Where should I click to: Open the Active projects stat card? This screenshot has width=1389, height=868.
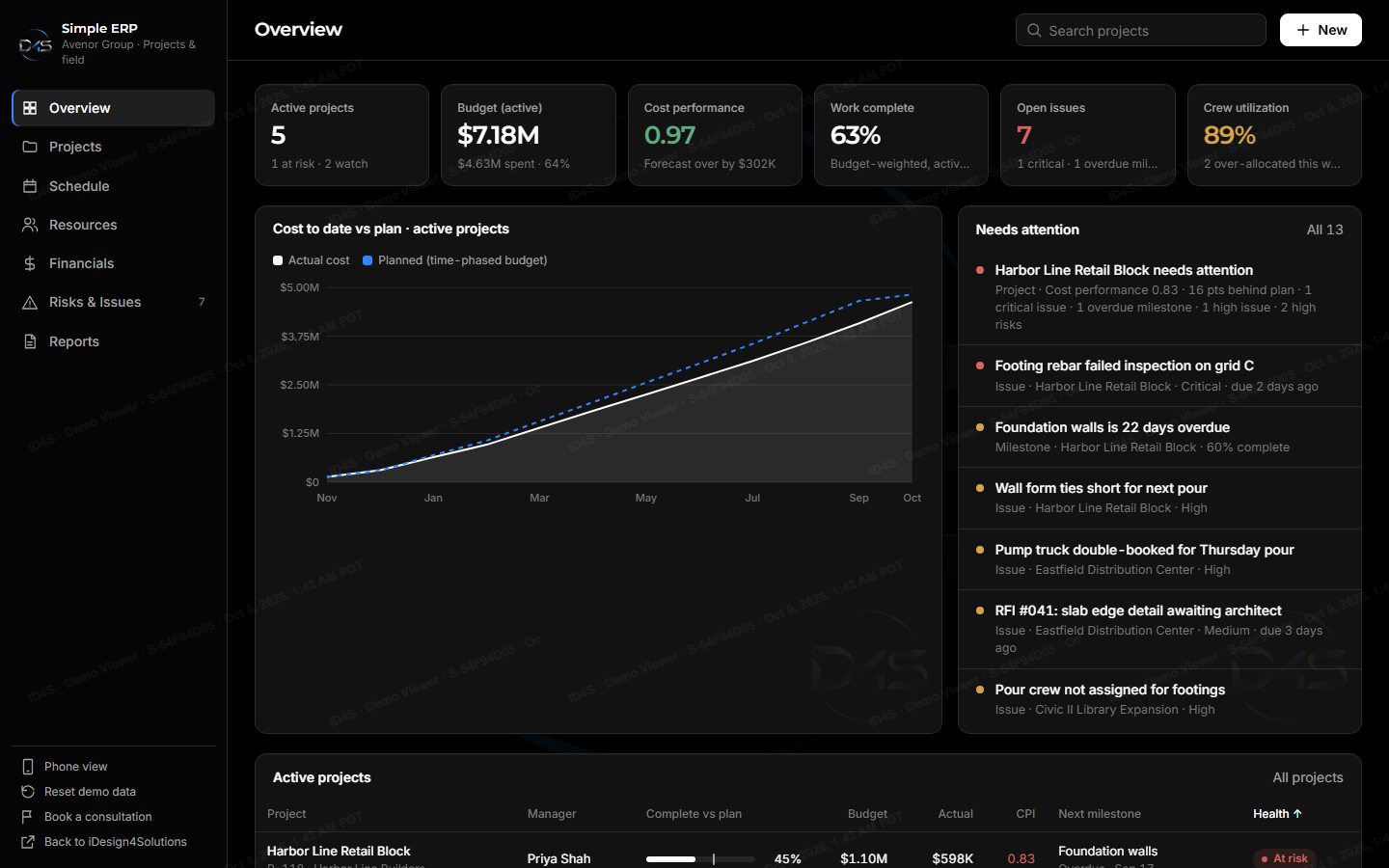[341, 135]
